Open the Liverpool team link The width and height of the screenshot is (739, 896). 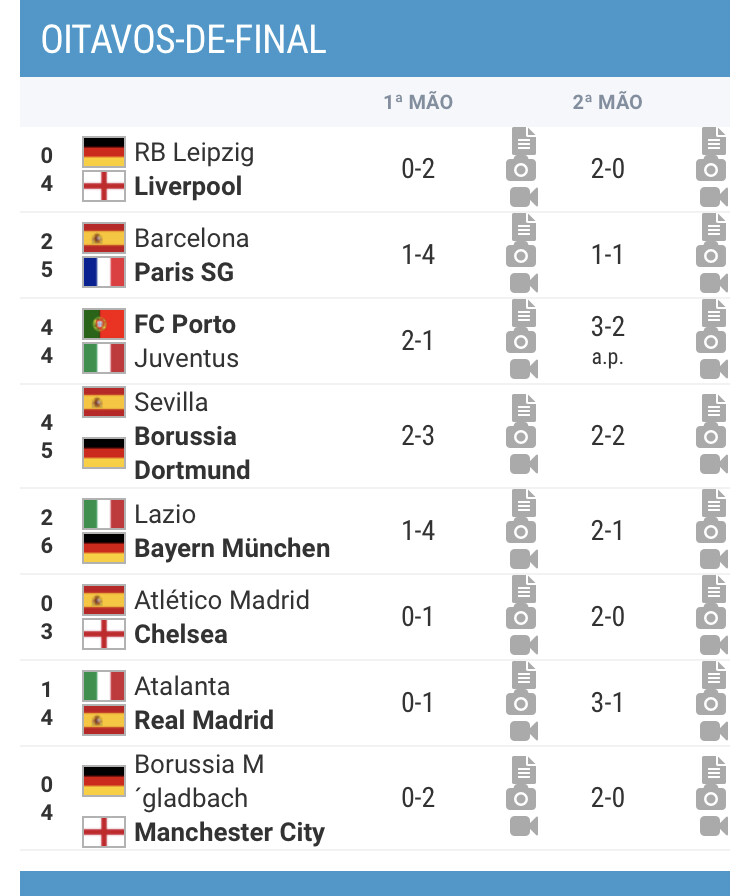(x=188, y=186)
